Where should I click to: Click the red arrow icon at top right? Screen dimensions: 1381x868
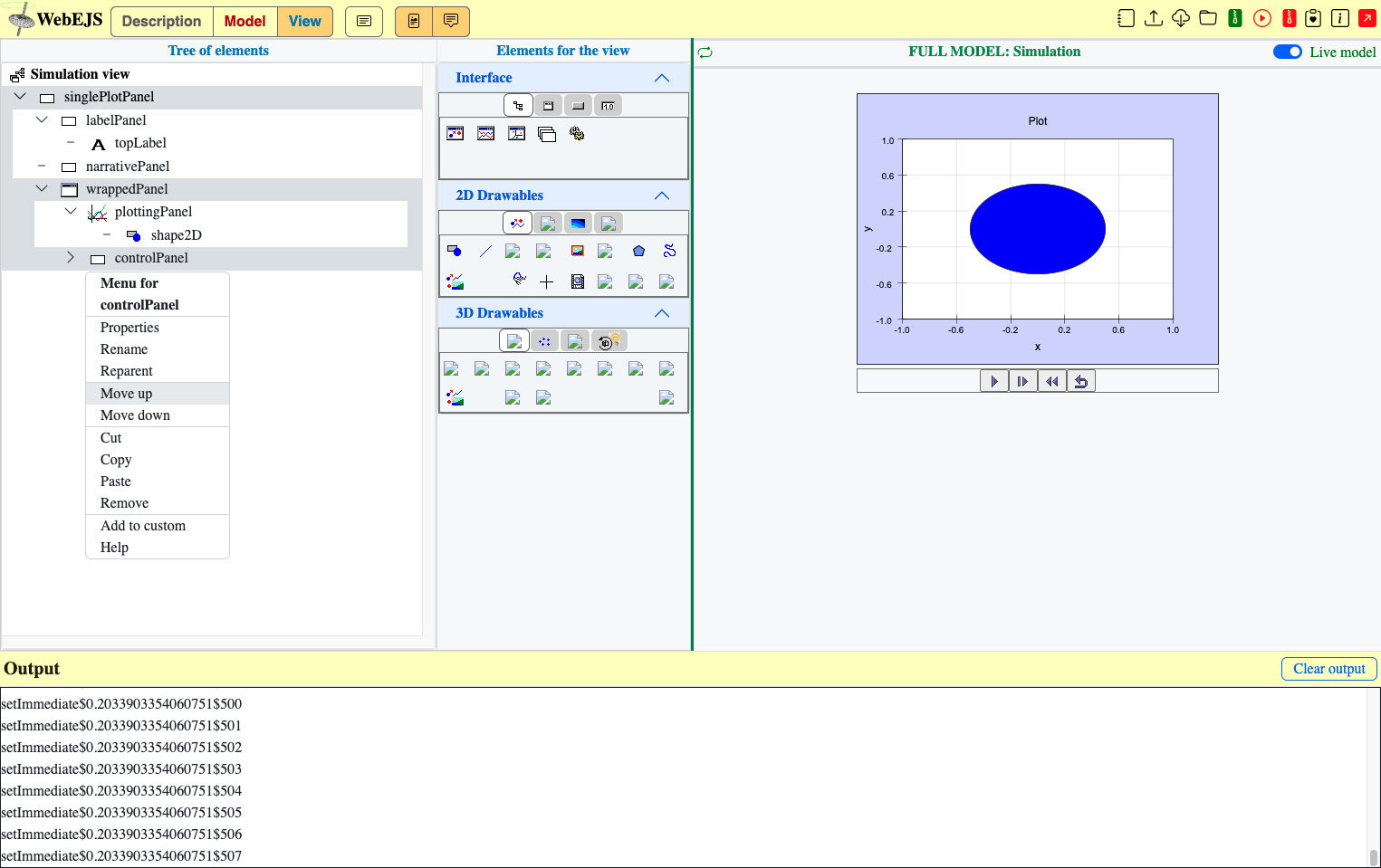point(1367,18)
